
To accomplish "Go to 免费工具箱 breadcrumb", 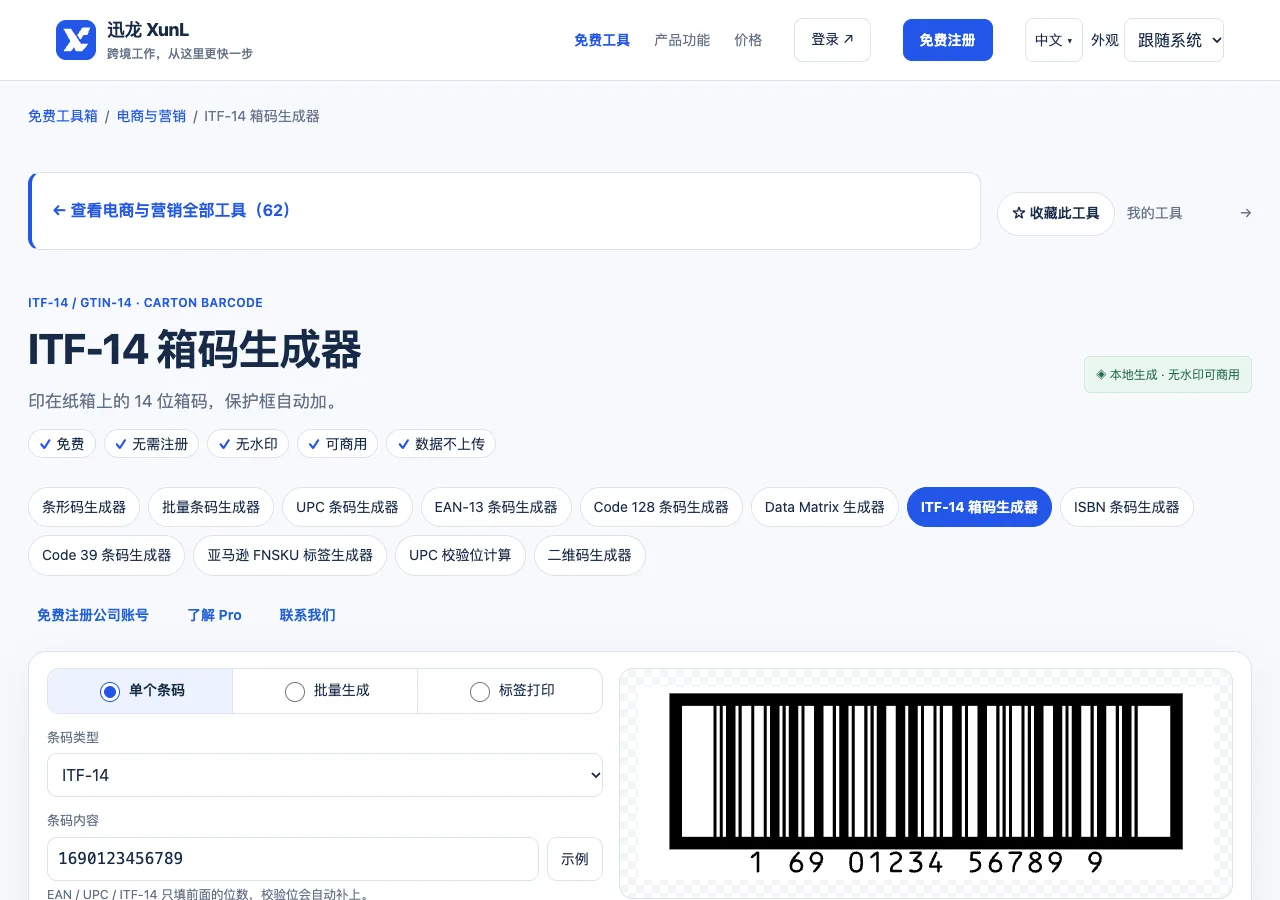I will 63,116.
